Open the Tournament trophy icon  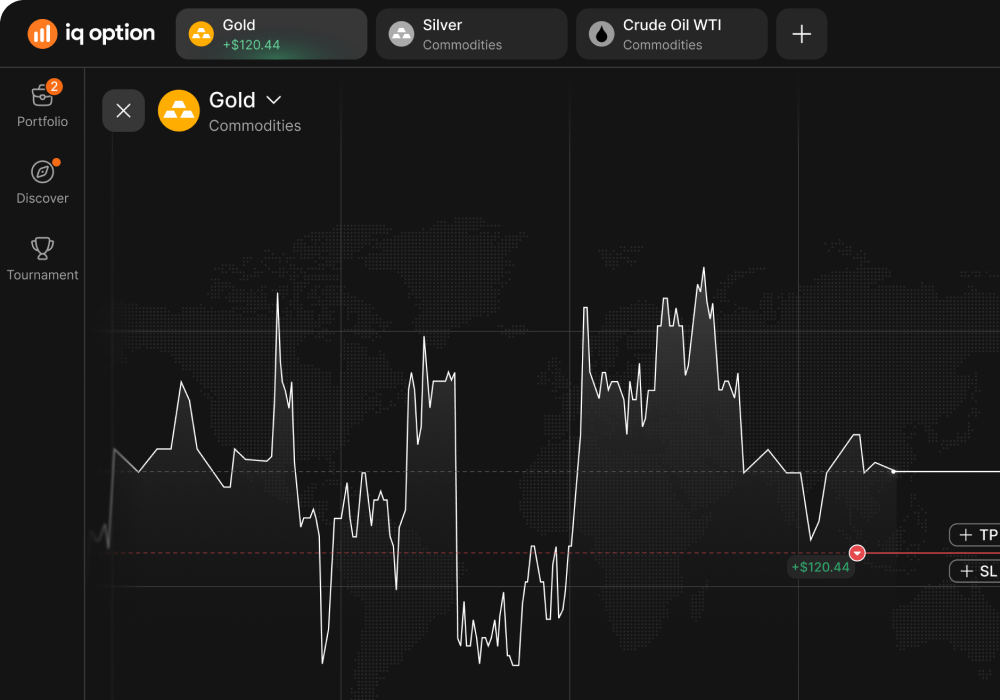coord(42,249)
